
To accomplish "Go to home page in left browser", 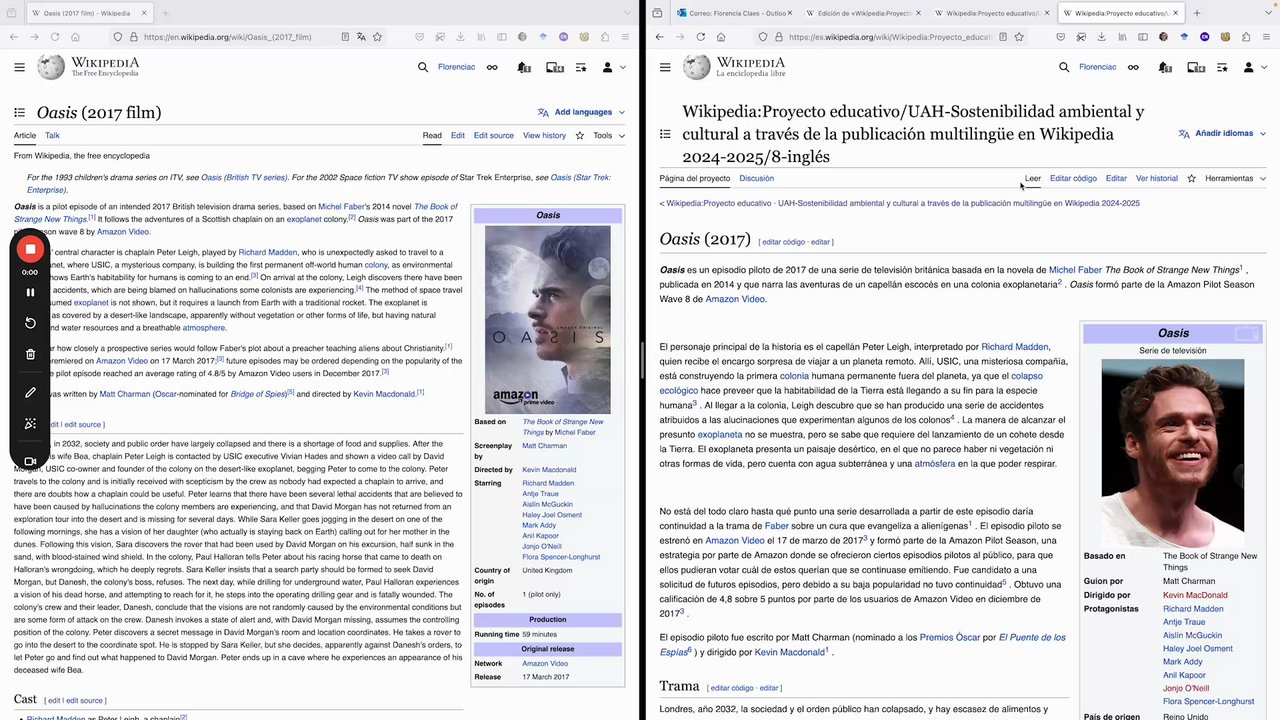I will [x=76, y=37].
